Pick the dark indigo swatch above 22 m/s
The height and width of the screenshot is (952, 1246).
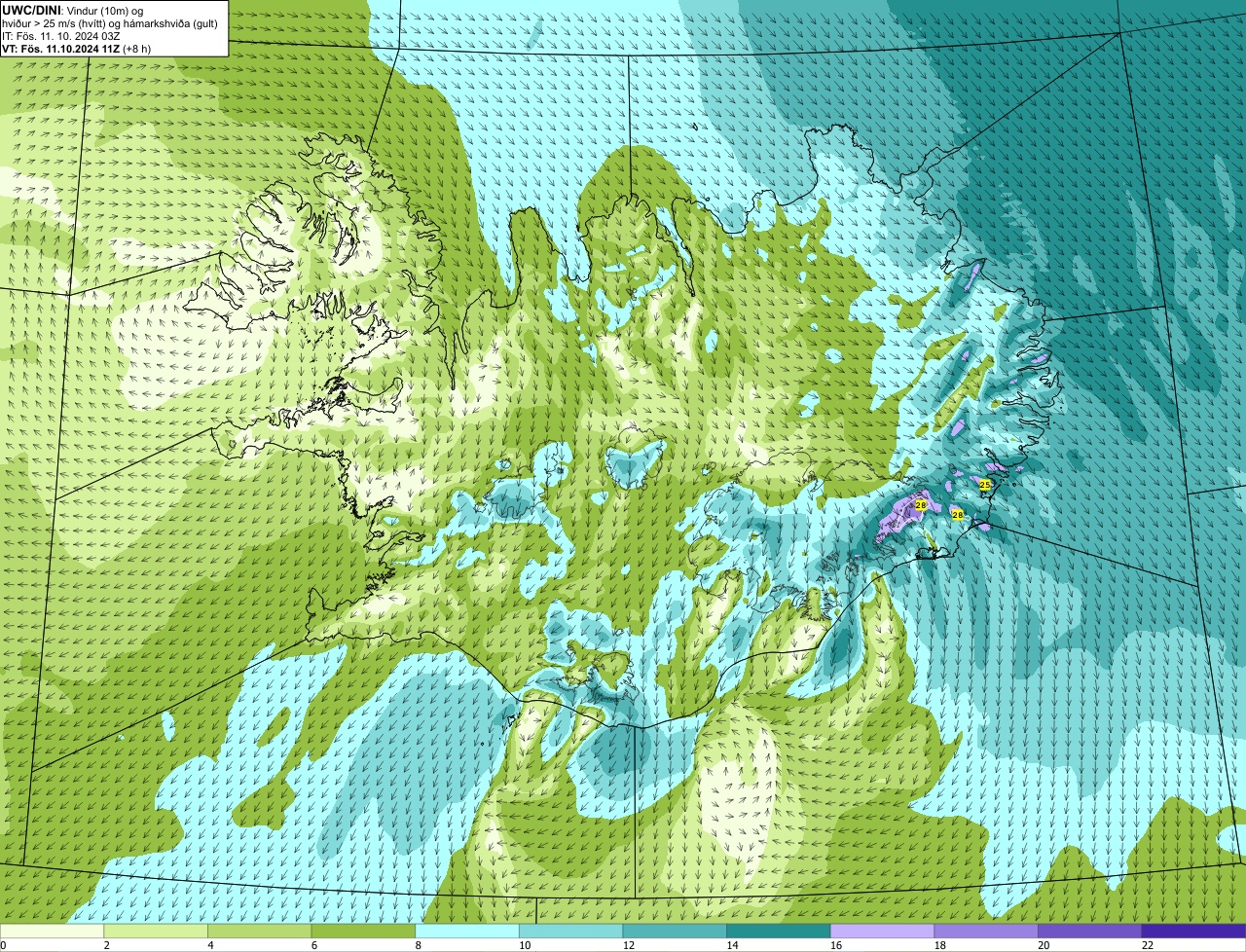click(x=1193, y=931)
